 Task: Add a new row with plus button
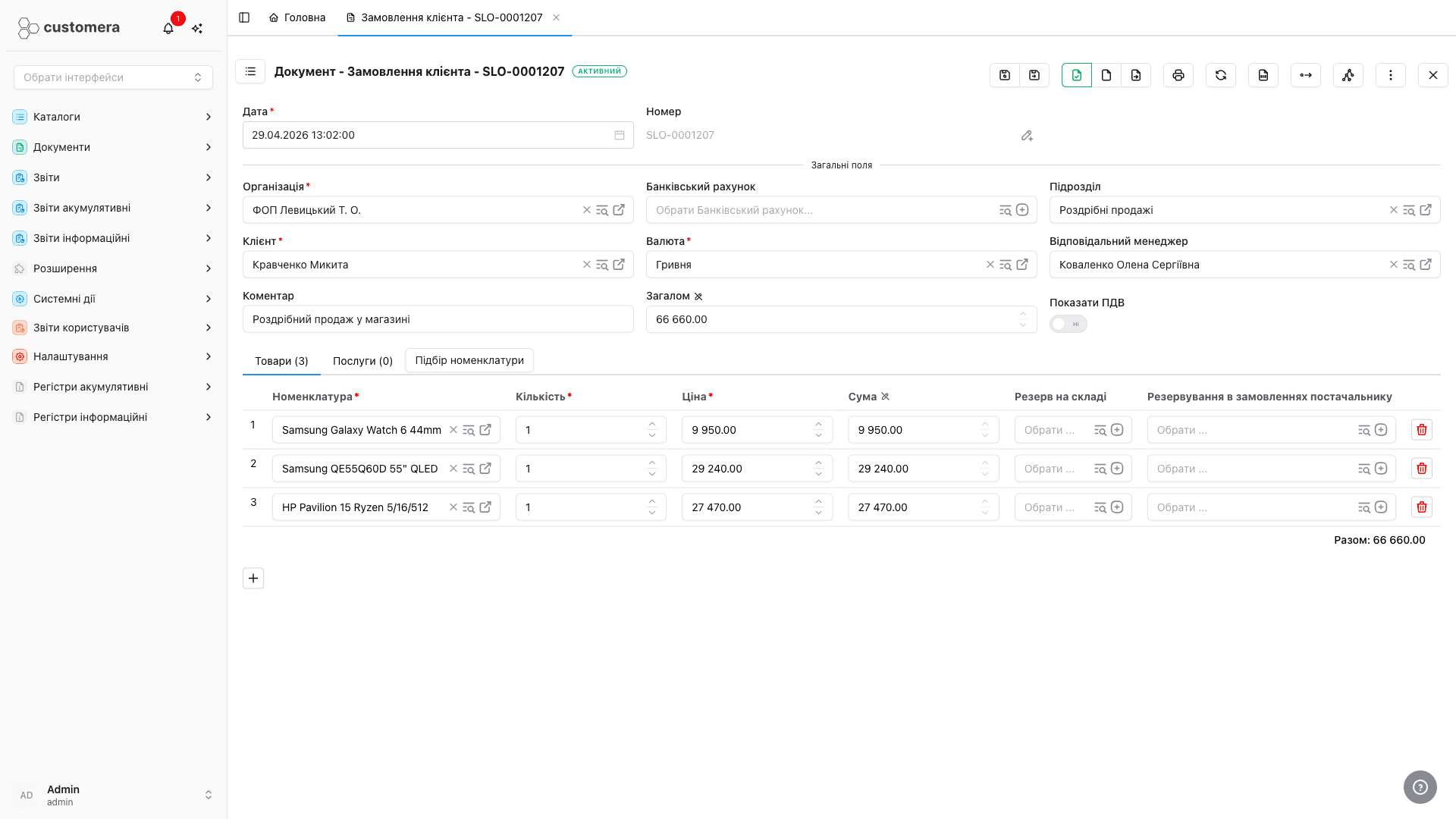point(253,579)
